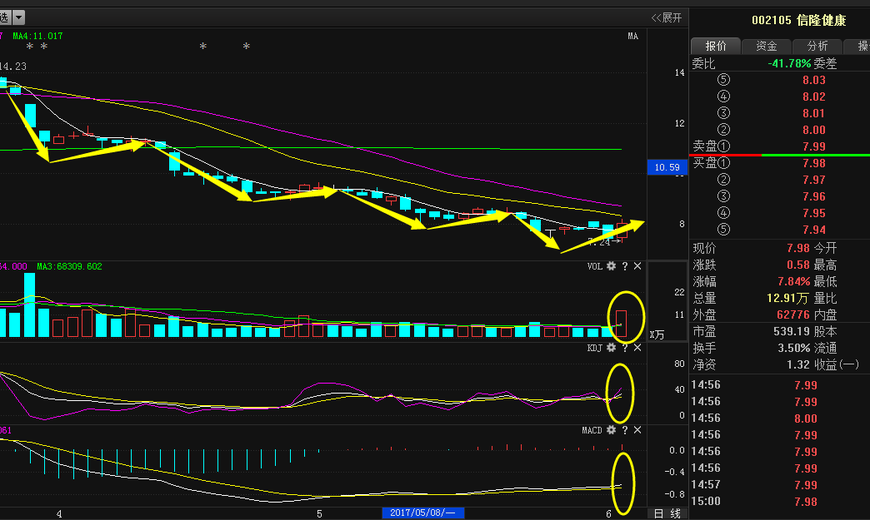Click the MA indicator label on main chart

(633, 36)
